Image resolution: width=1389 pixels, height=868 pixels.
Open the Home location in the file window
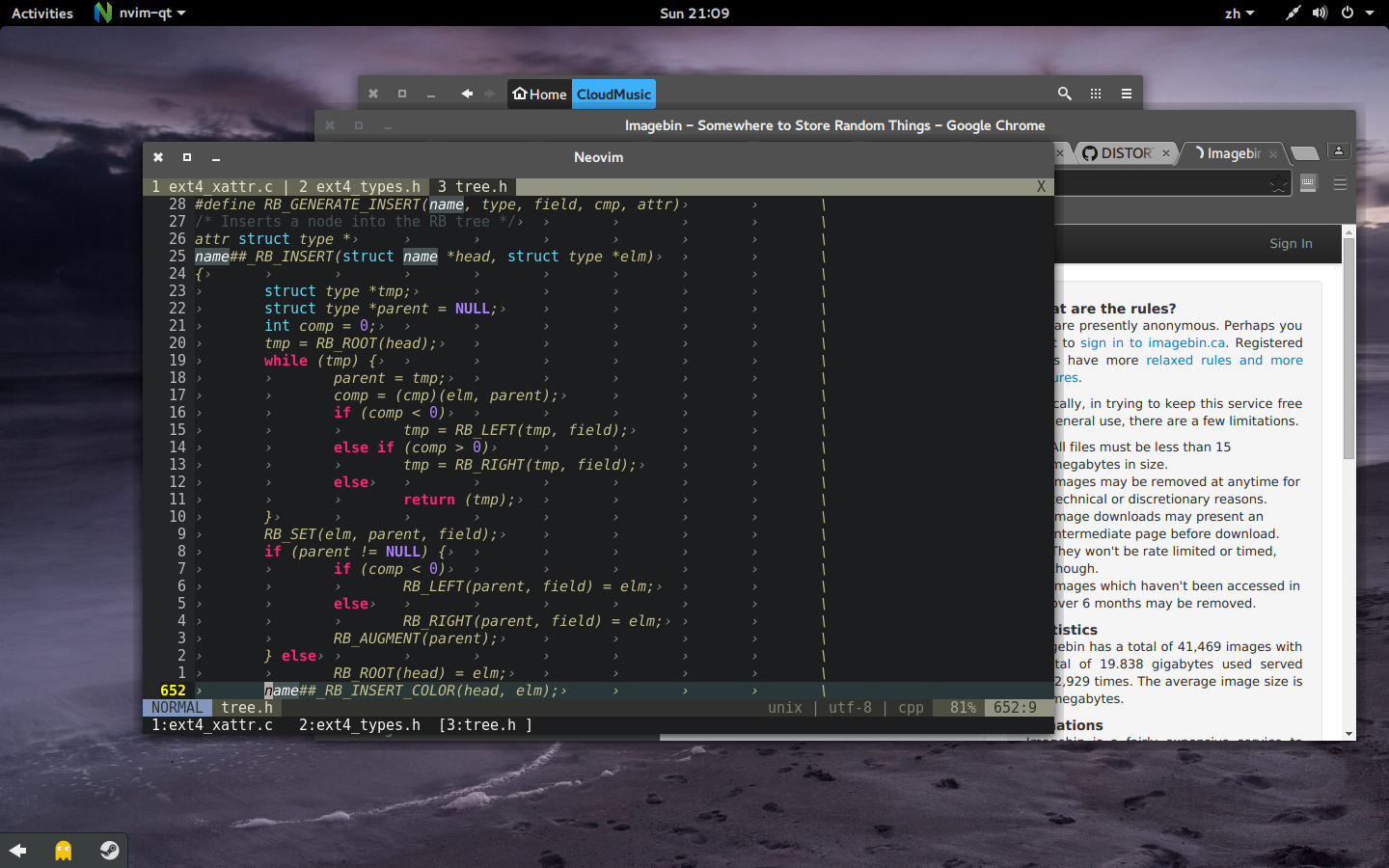(540, 95)
